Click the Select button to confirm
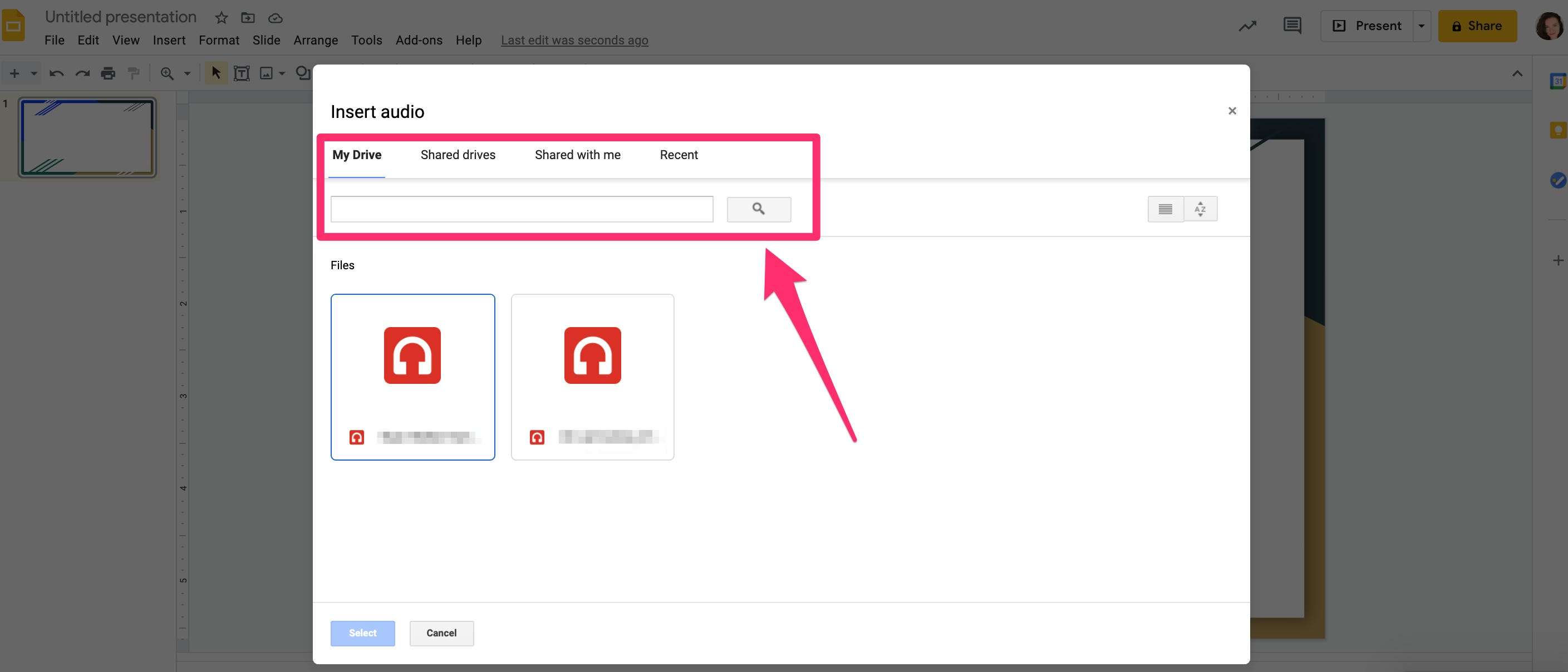Screen dimensions: 1568x672 362,632
